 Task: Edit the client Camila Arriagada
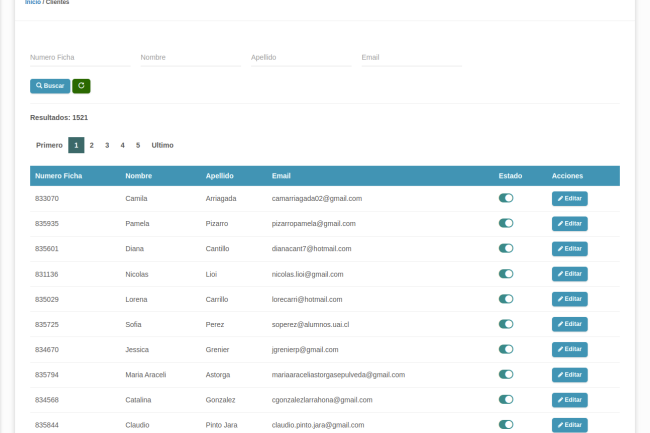click(569, 198)
